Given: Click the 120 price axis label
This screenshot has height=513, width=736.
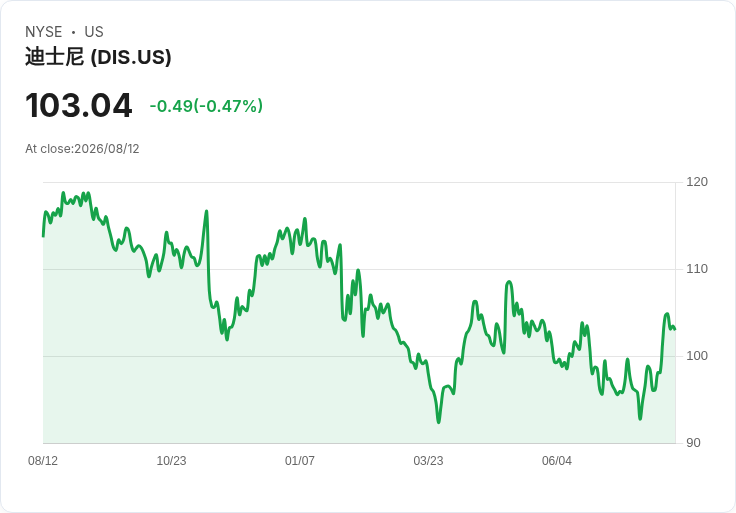Looking at the screenshot, I should pyautogui.click(x=697, y=182).
